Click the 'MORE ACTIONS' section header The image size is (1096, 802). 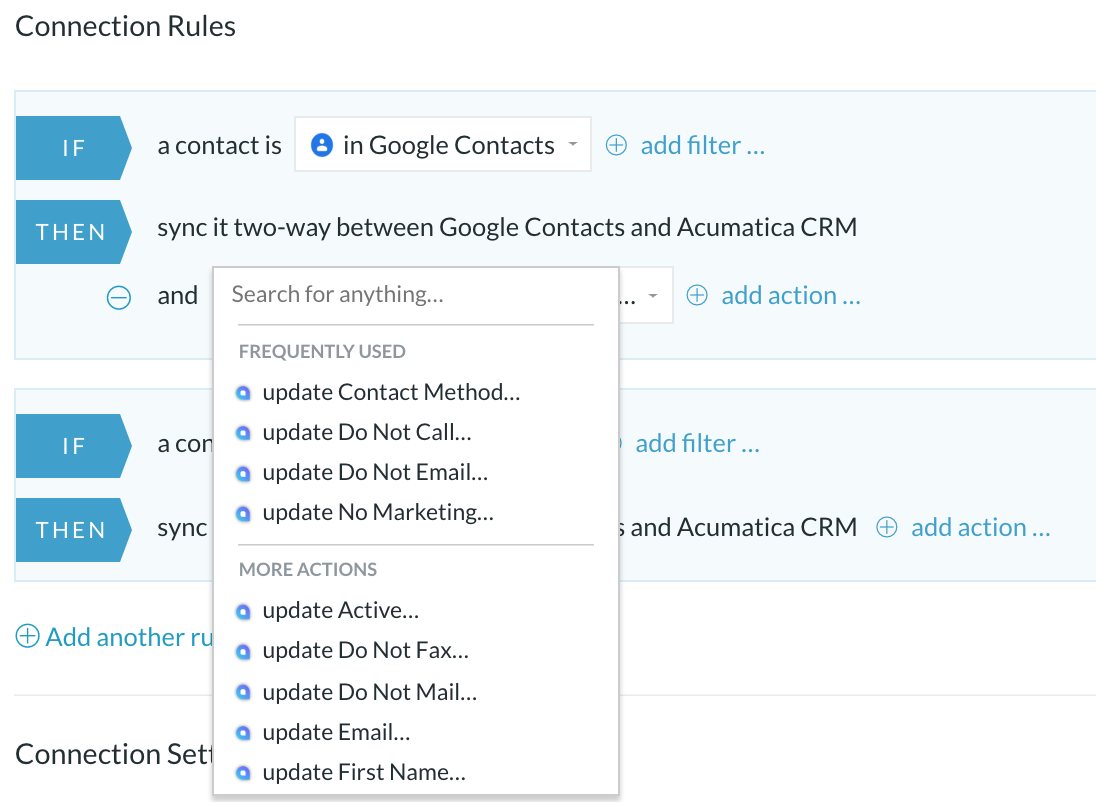click(x=308, y=569)
